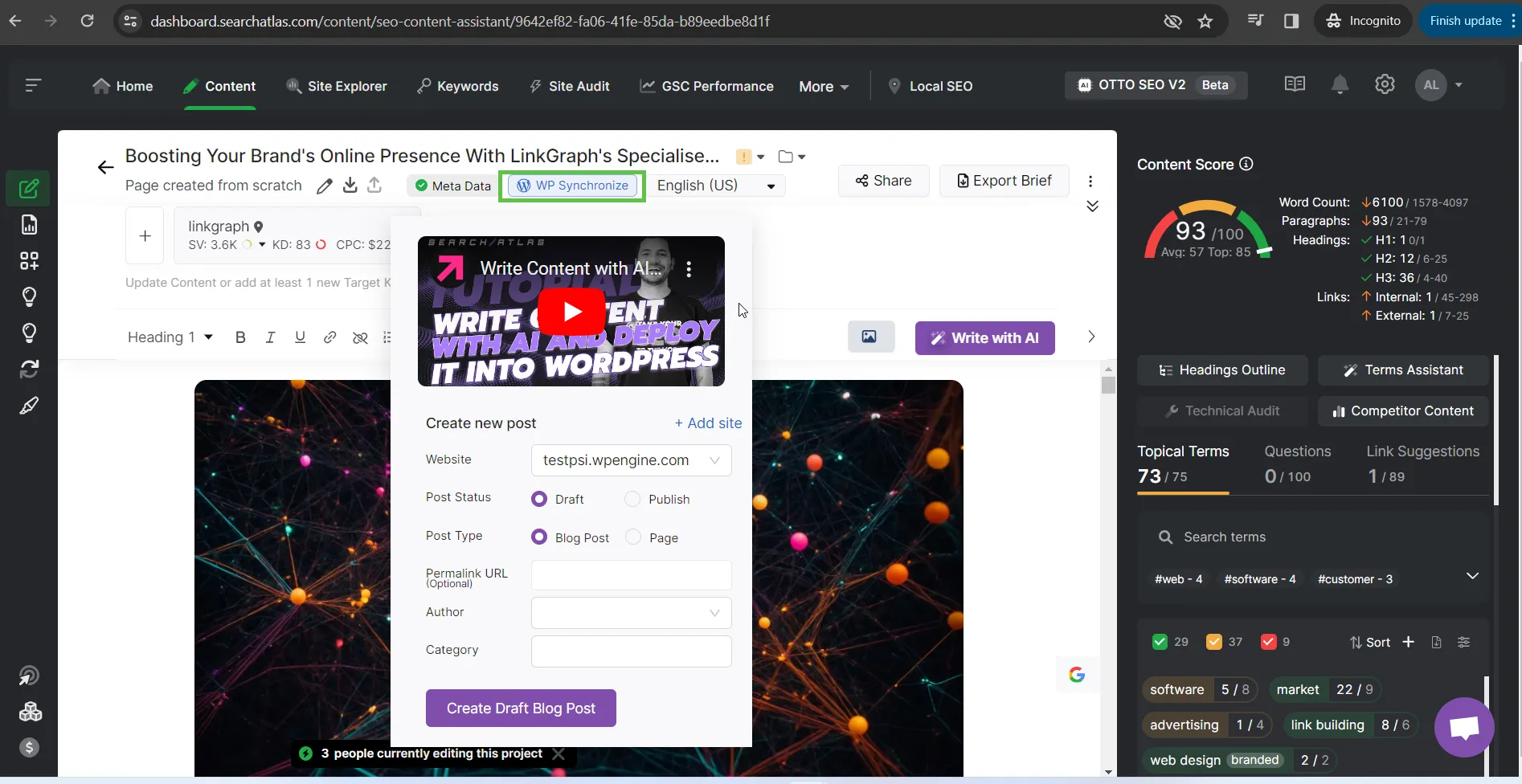Open the Website dropdown testpsi.wpengine.com
Viewport: 1522px width, 784px height.
coord(632,460)
